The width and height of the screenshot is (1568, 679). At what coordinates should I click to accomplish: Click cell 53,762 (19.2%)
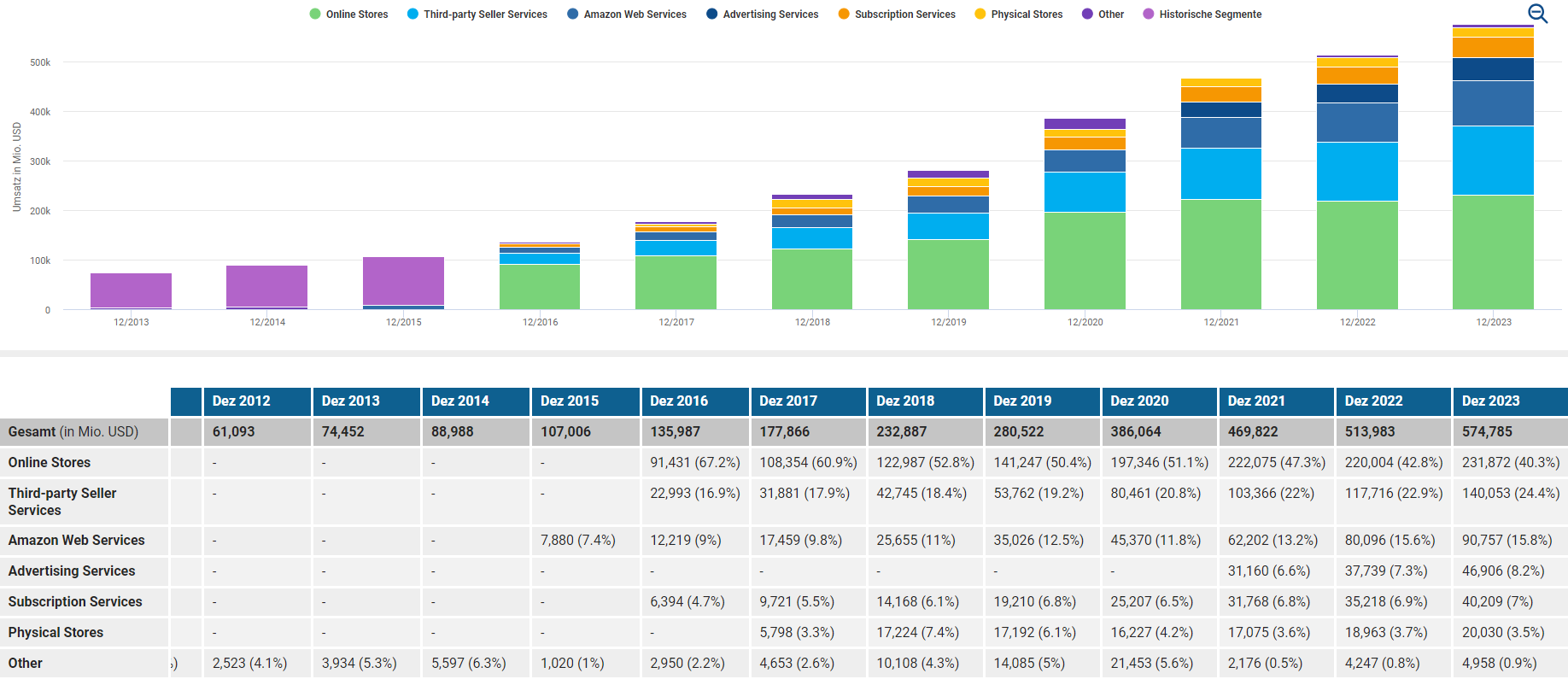[1039, 494]
